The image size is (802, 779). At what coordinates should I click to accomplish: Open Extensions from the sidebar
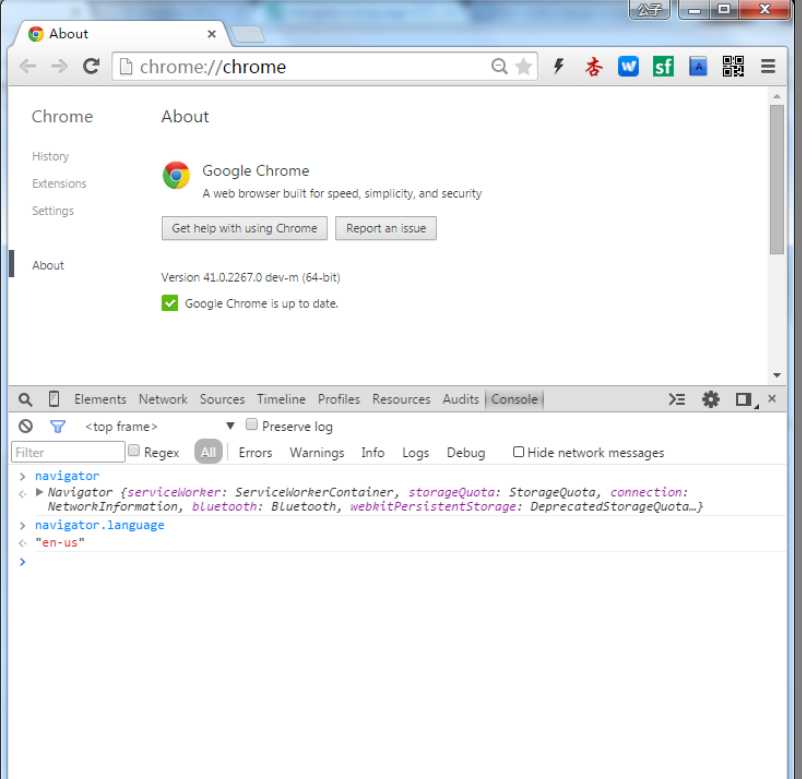coord(59,184)
